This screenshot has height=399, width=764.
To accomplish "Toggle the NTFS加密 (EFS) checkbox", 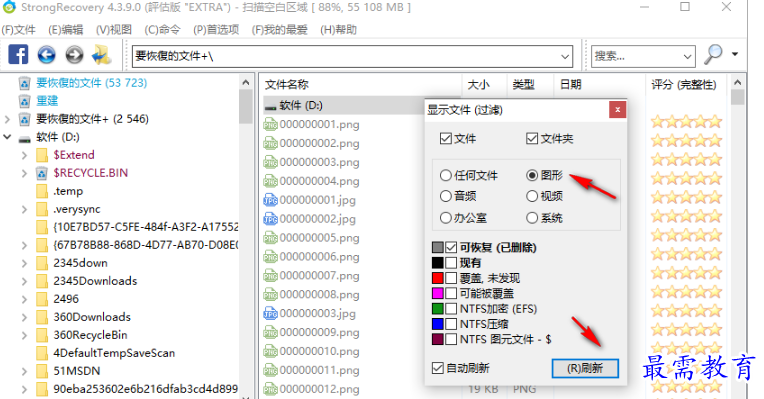I will coord(451,309).
